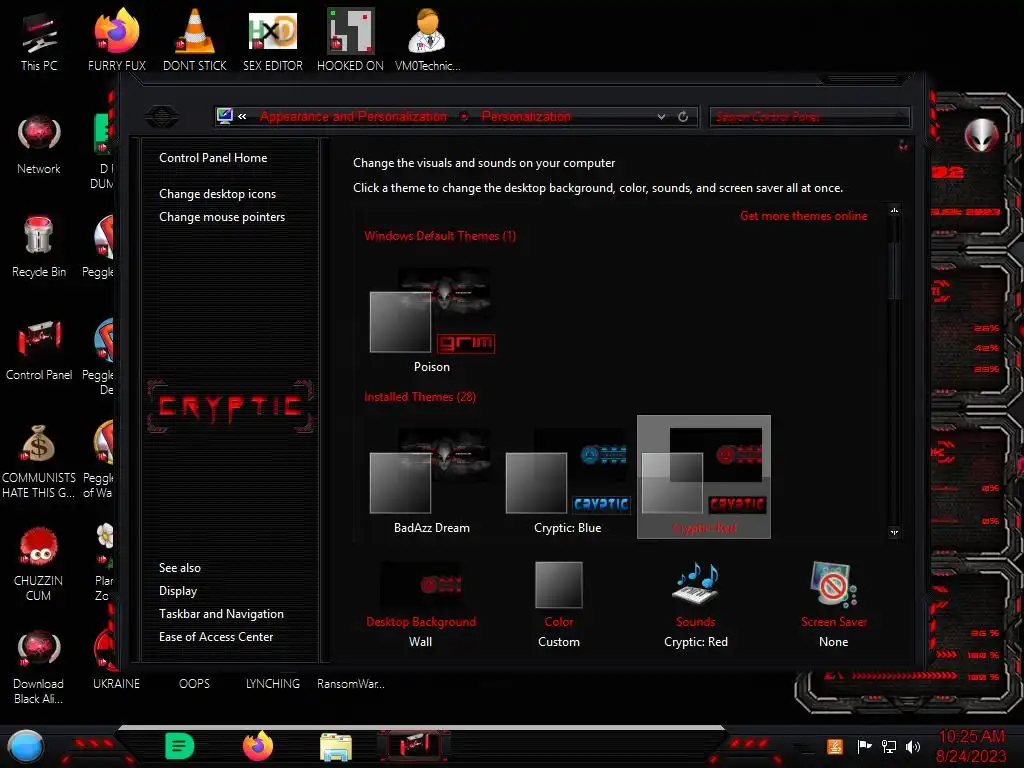Open the UKRAINE desktop item
Viewport: 1024px width, 768px height.
point(116,684)
